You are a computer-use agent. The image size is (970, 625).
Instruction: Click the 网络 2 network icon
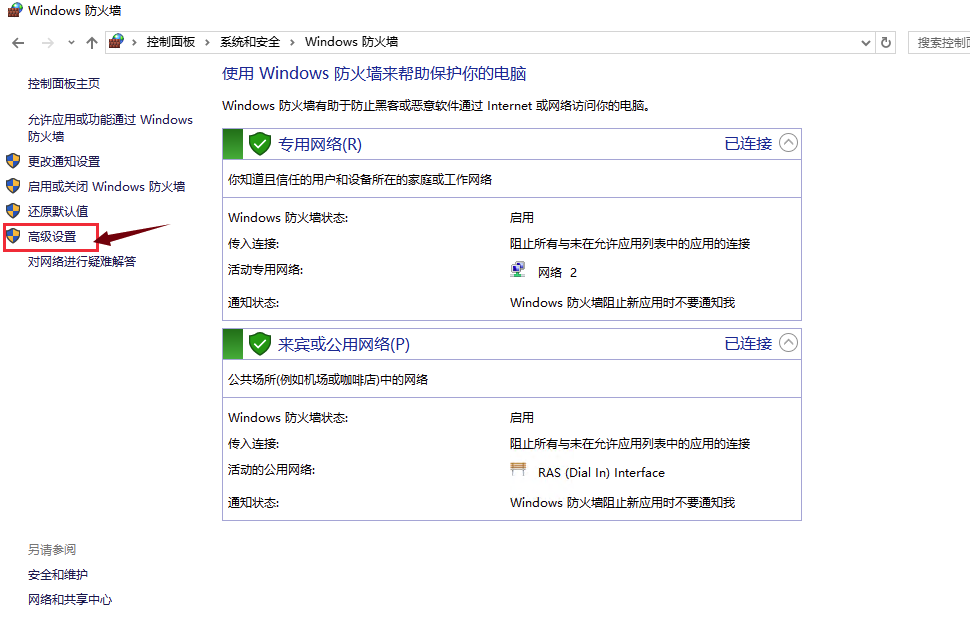(518, 271)
